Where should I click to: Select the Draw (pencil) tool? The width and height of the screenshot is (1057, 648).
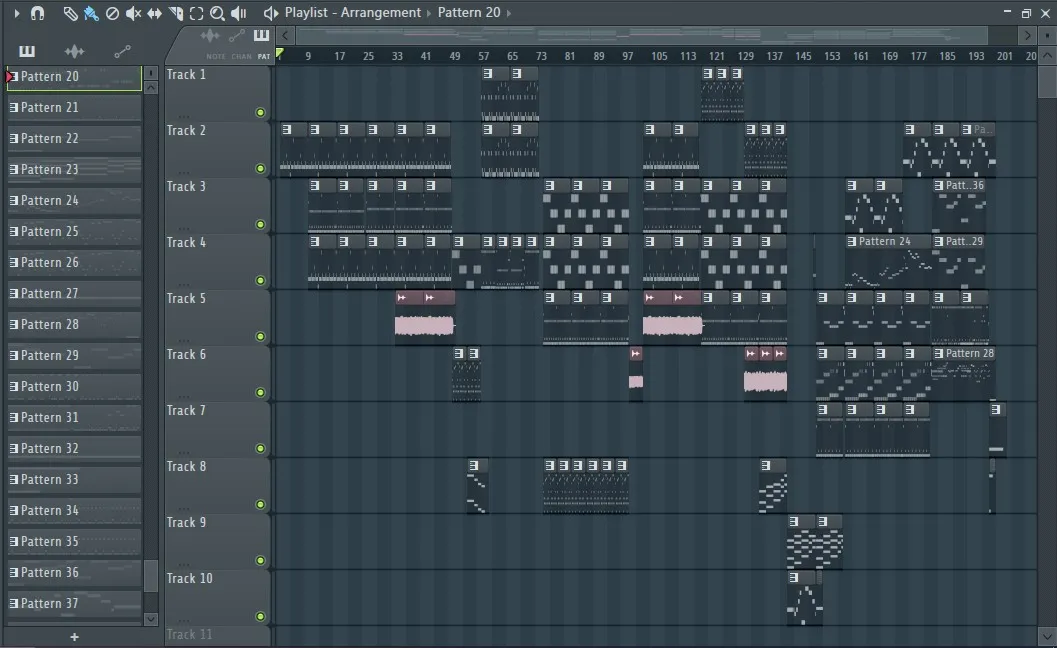tap(71, 13)
